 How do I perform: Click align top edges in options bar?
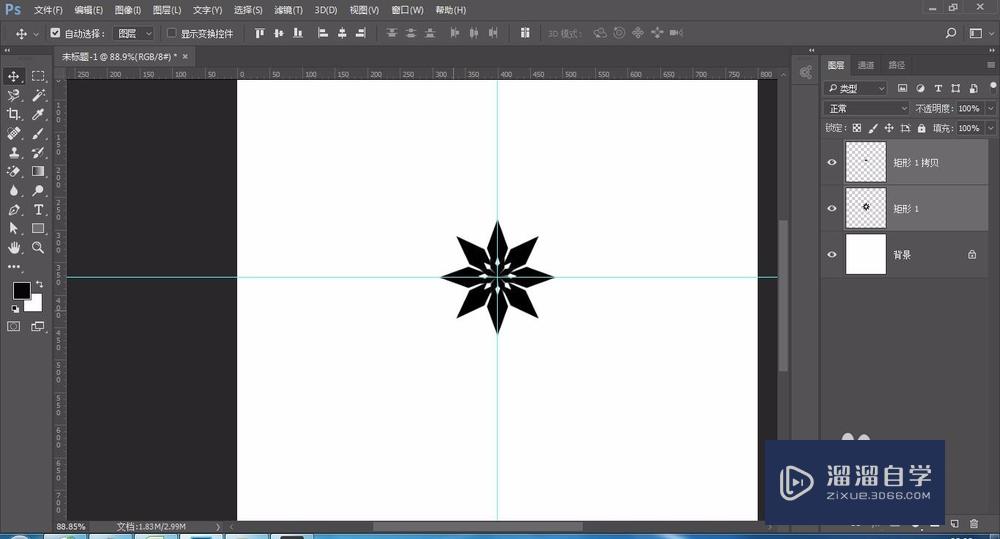pos(260,33)
